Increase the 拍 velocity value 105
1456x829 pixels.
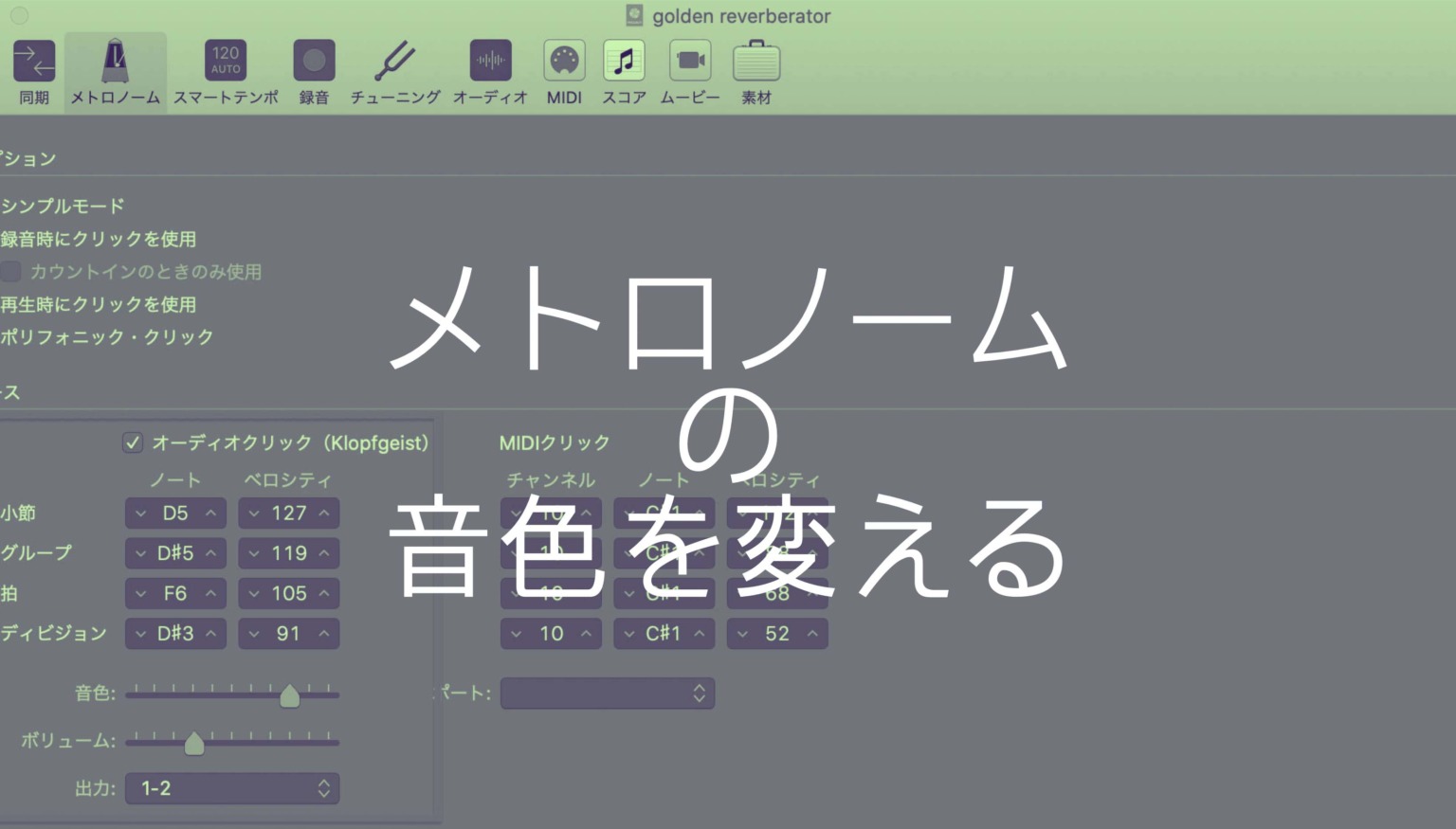(322, 593)
